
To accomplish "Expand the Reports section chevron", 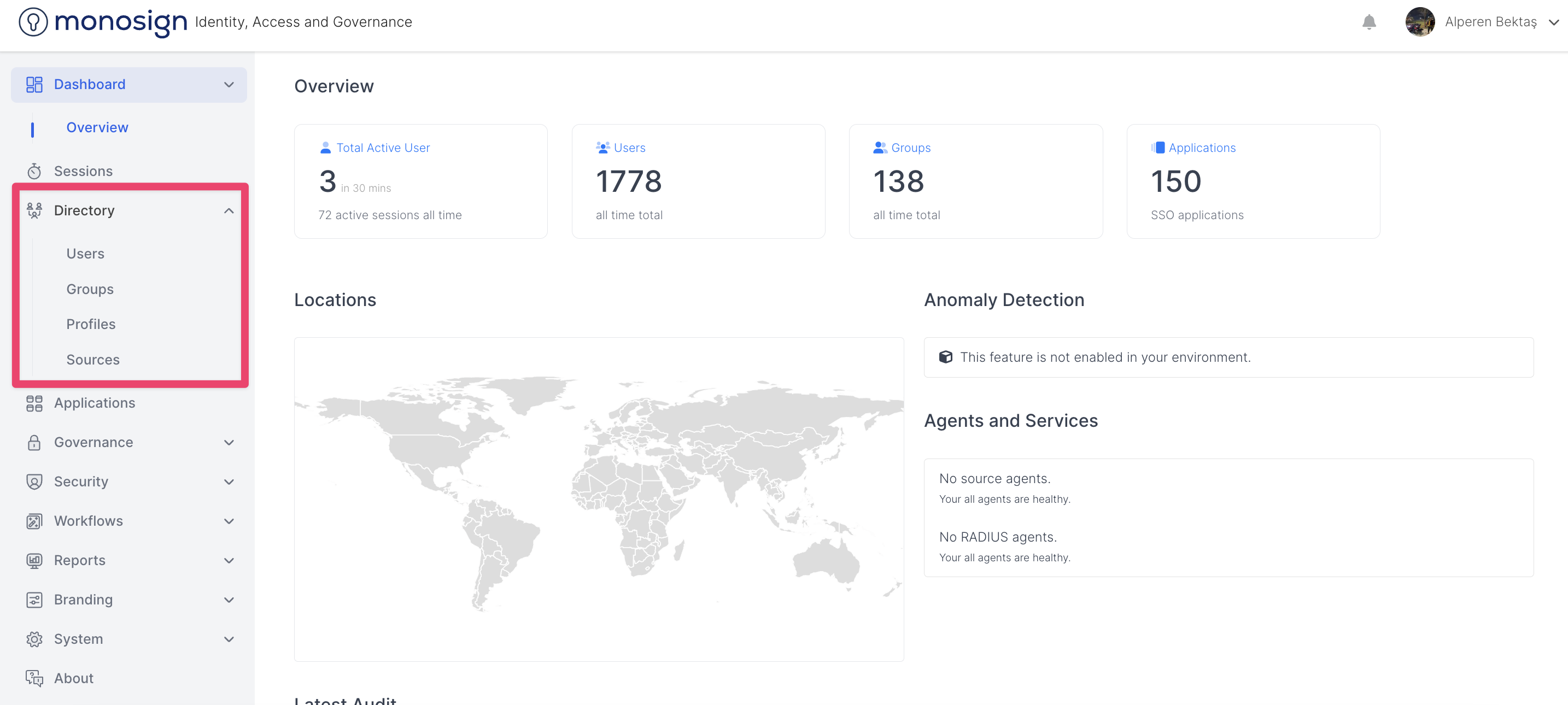I will point(229,560).
